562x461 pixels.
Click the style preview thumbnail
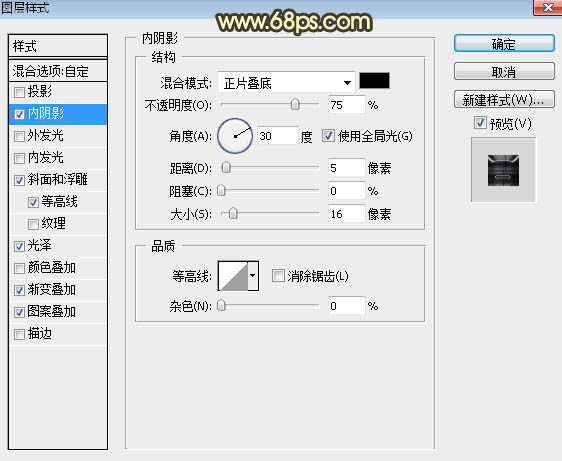pos(503,170)
